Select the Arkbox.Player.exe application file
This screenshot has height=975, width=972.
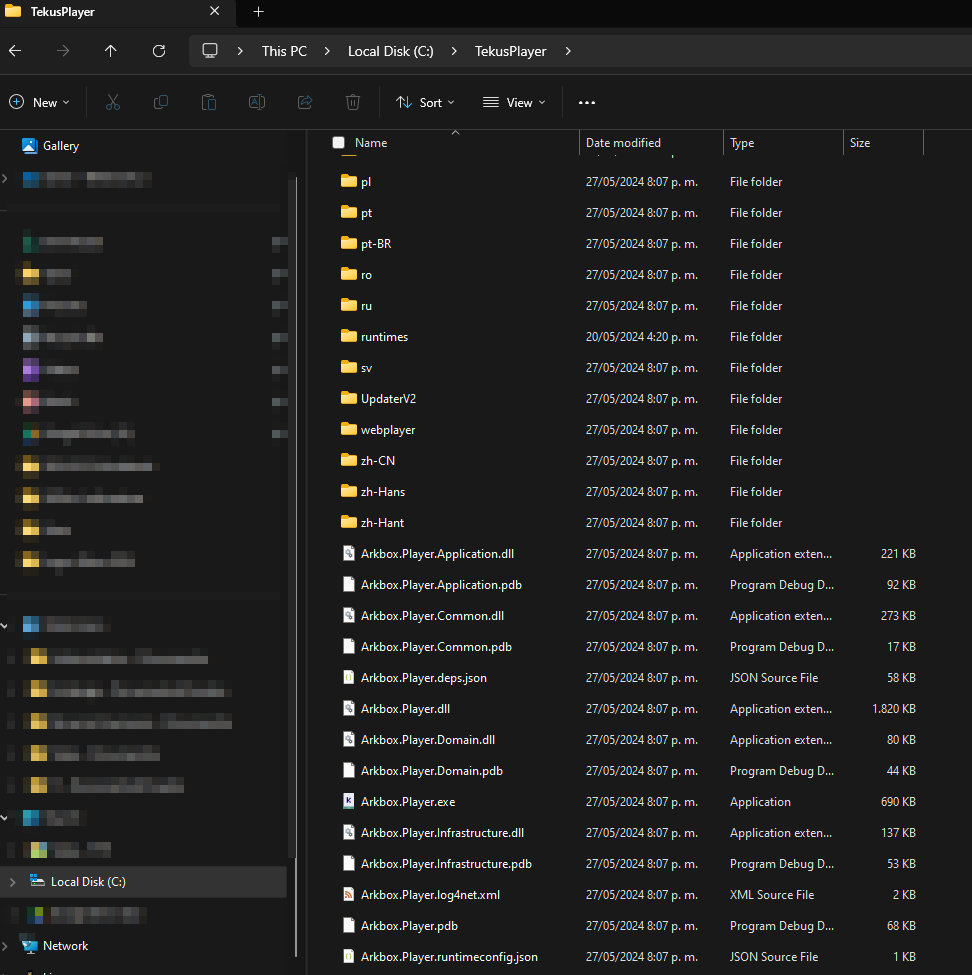407,802
